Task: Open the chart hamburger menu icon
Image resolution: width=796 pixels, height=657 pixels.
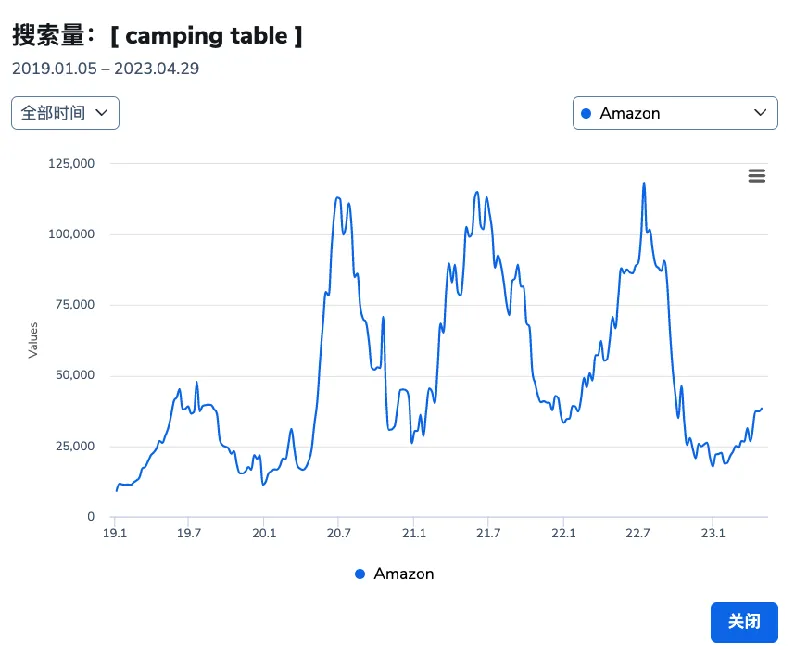Action: coord(756,176)
